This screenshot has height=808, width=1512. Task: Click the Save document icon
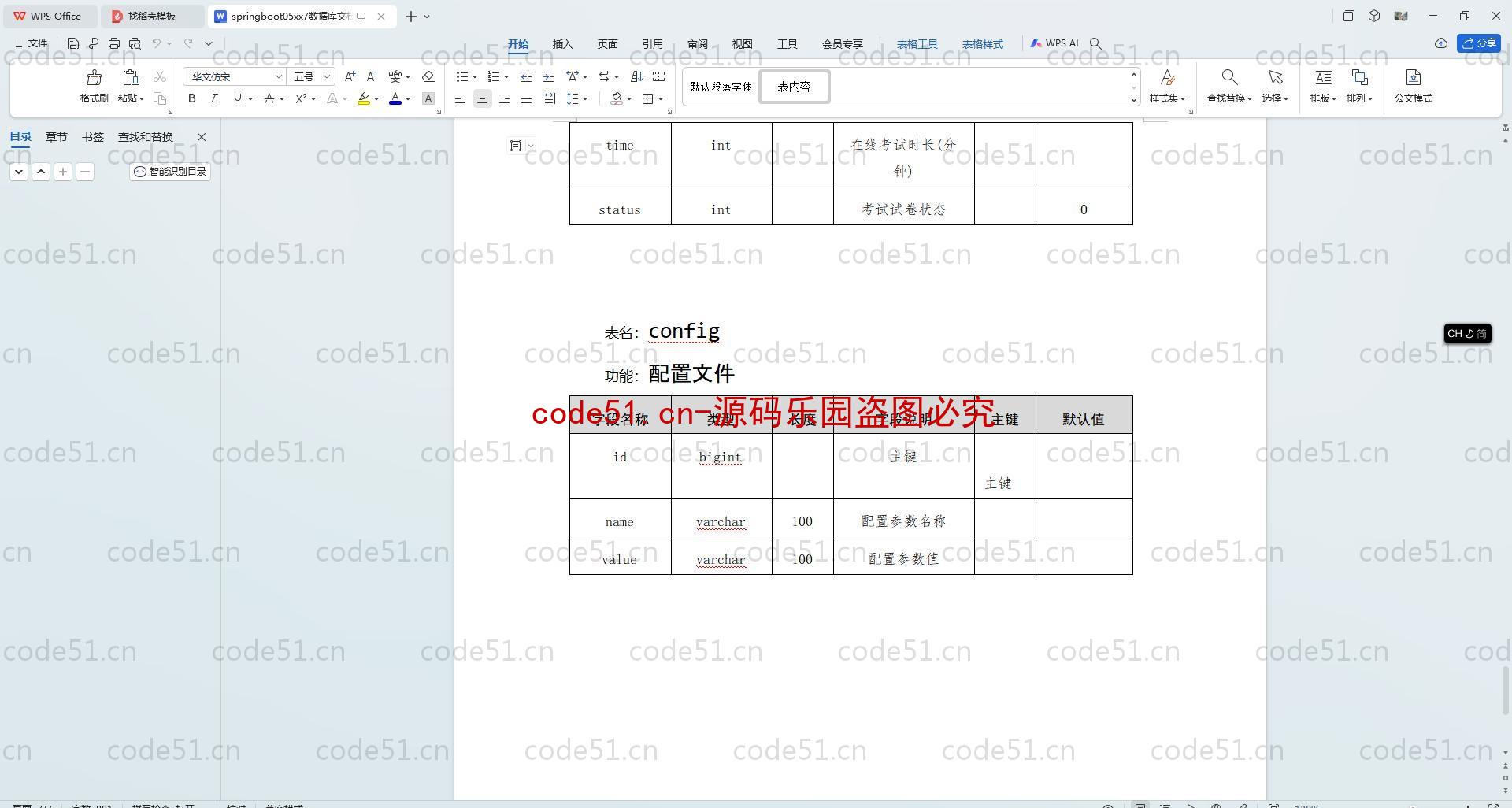click(73, 43)
